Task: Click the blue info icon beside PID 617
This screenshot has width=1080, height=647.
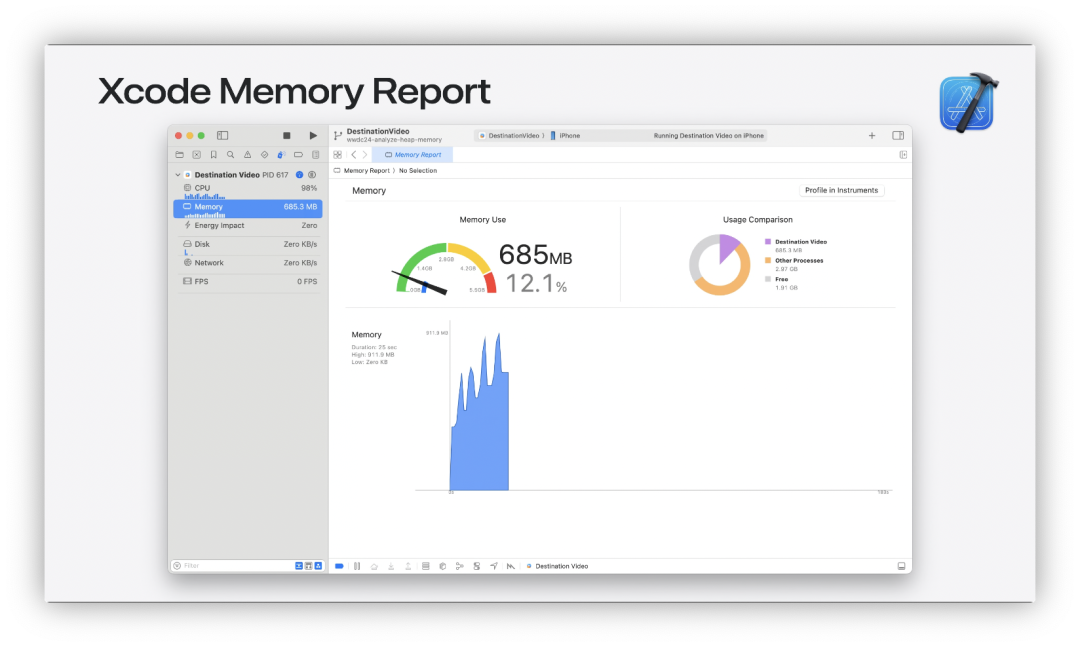Action: [x=300, y=175]
